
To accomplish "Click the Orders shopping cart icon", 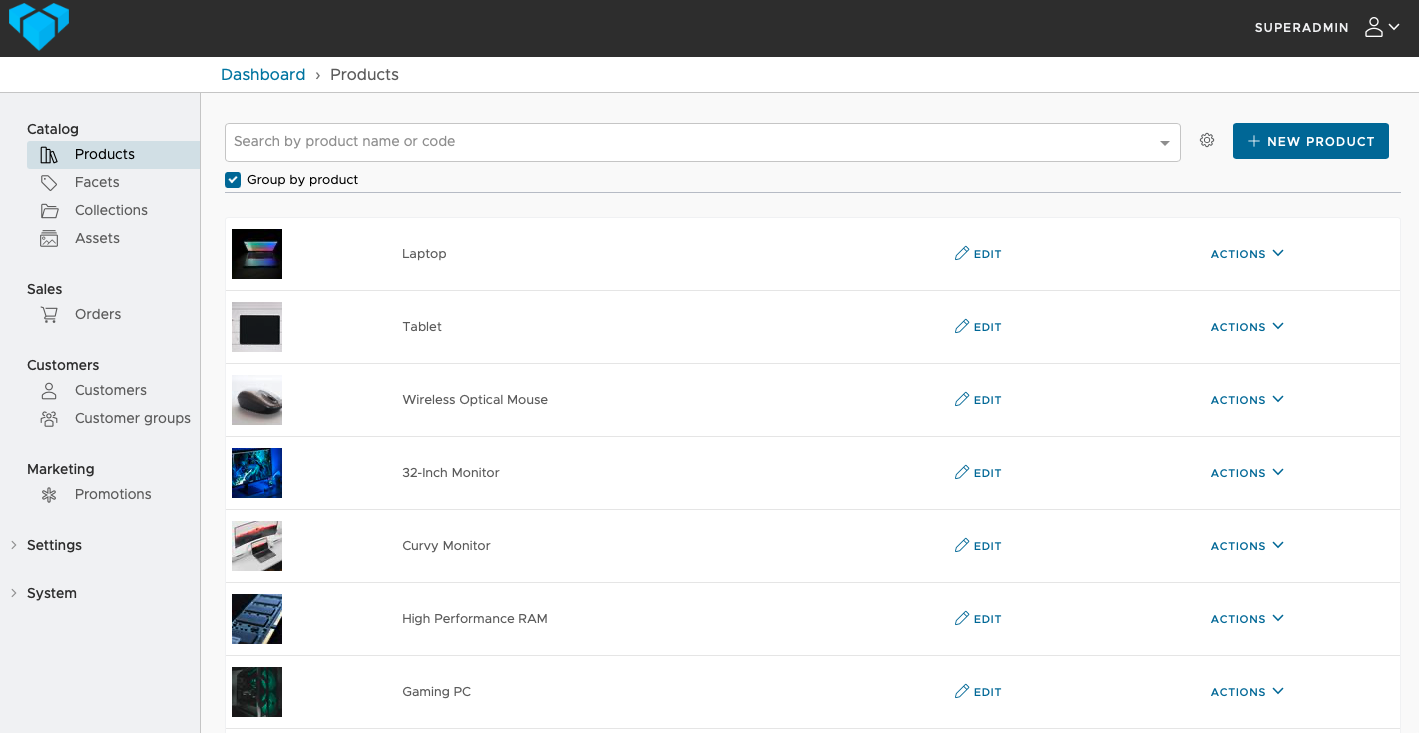I will pyautogui.click(x=49, y=314).
